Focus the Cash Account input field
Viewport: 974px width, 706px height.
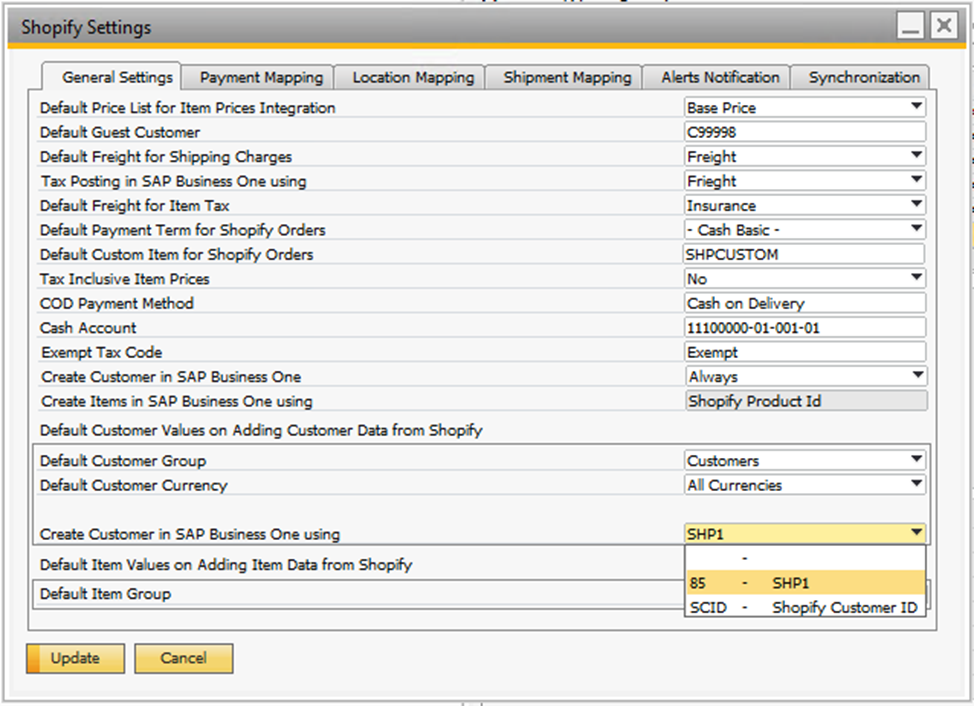click(x=804, y=328)
